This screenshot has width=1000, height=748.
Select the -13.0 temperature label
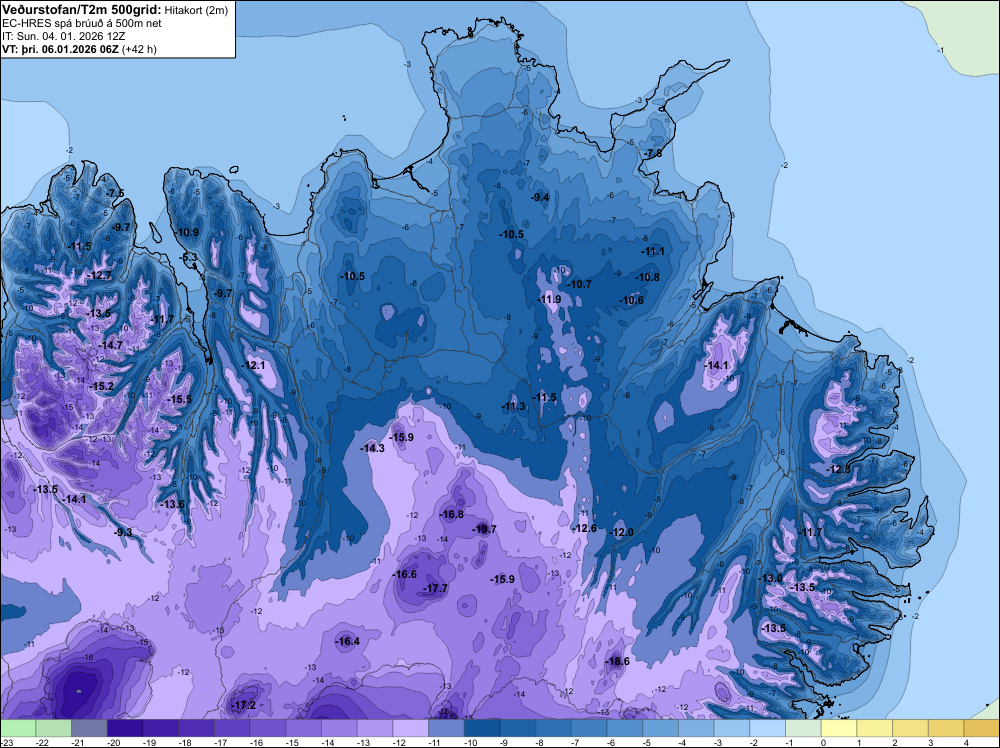click(770, 578)
